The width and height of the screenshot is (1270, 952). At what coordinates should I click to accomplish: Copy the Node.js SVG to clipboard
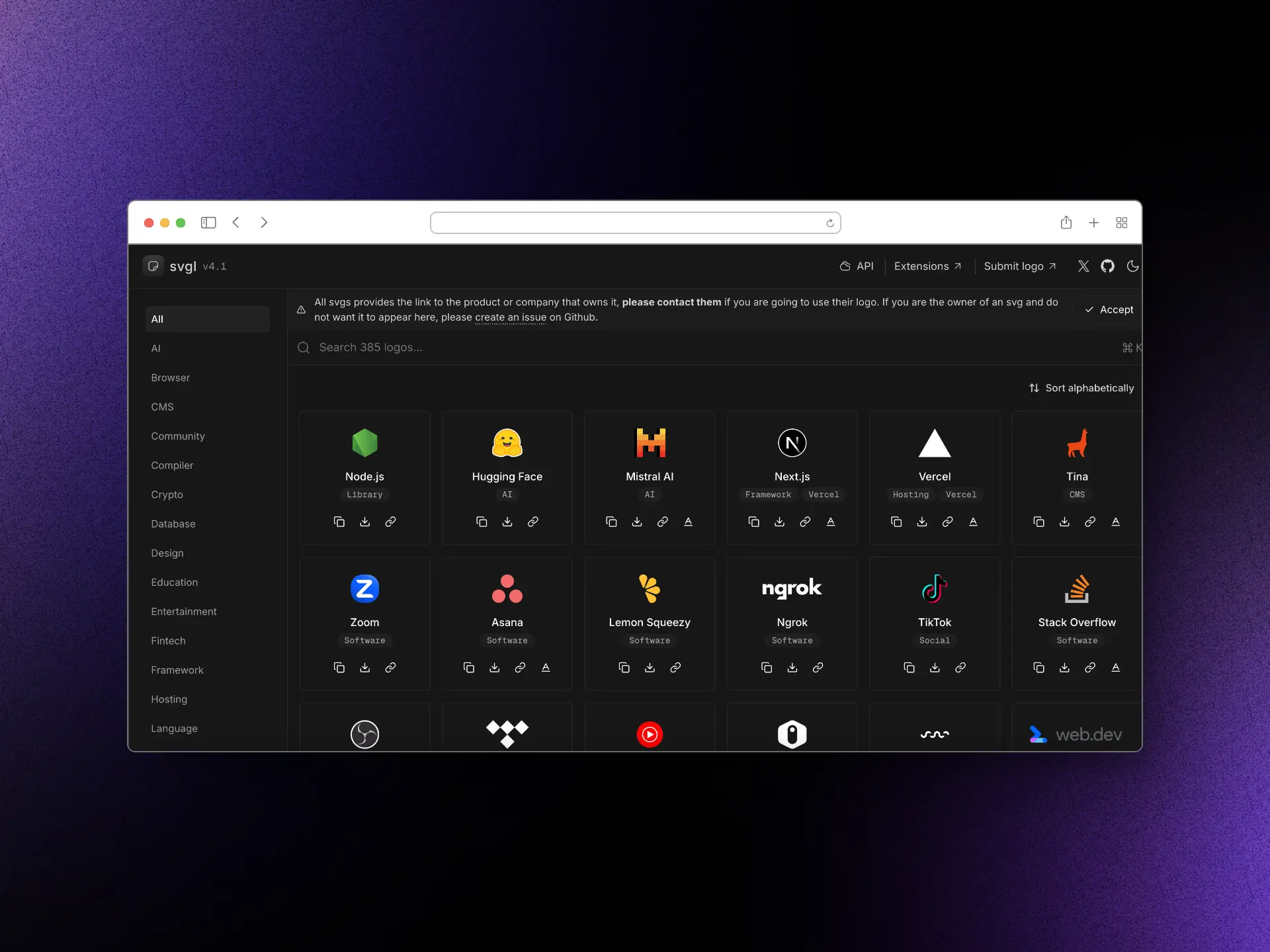339,522
